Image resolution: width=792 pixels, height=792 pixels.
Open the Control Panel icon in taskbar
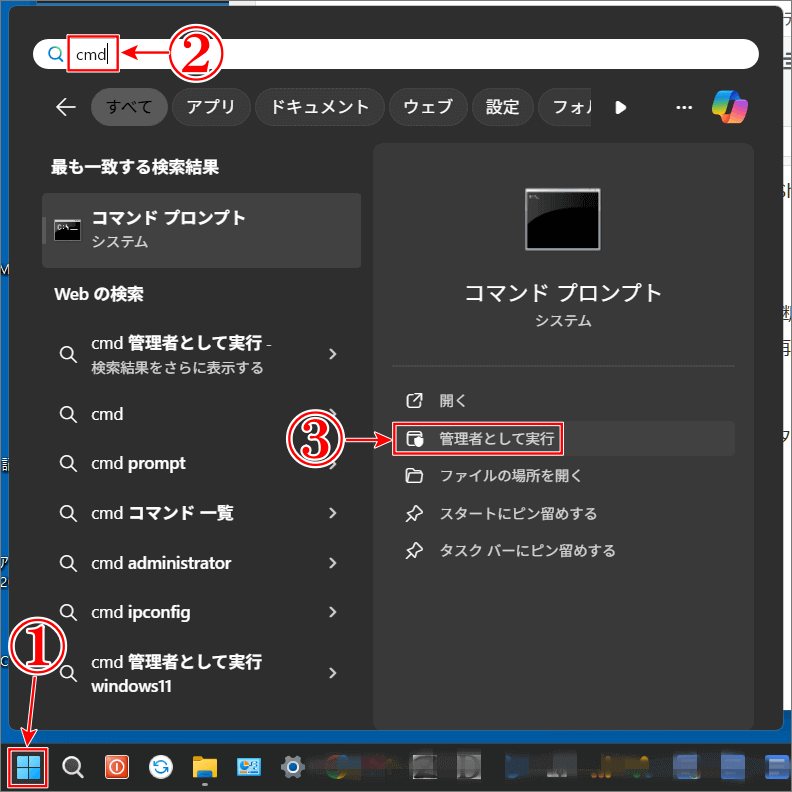click(249, 767)
